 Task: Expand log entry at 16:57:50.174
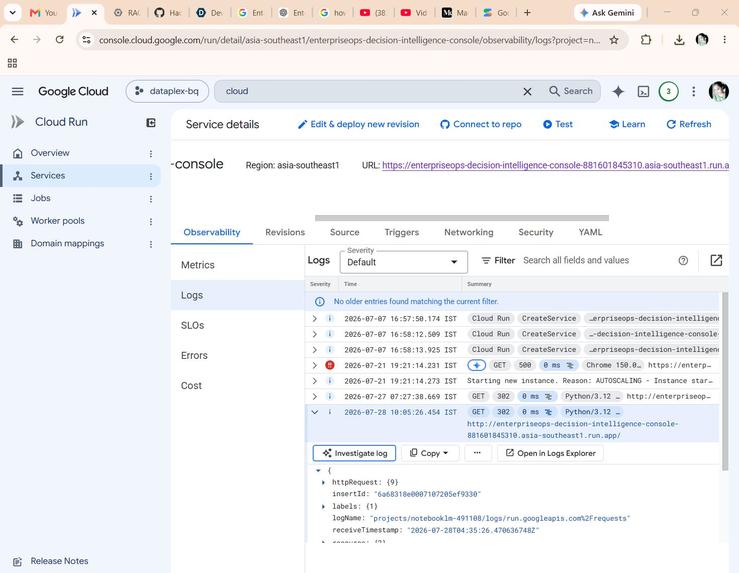(x=314, y=319)
